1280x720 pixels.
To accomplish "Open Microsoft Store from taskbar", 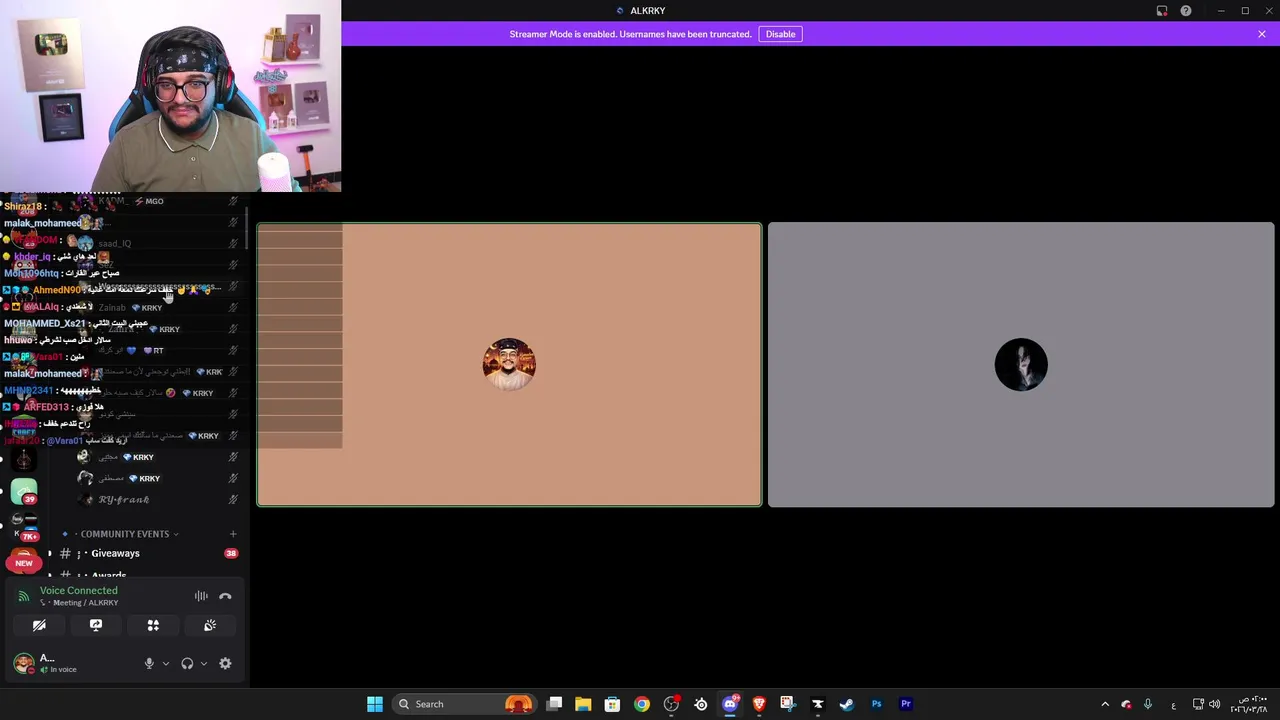I will tap(612, 704).
